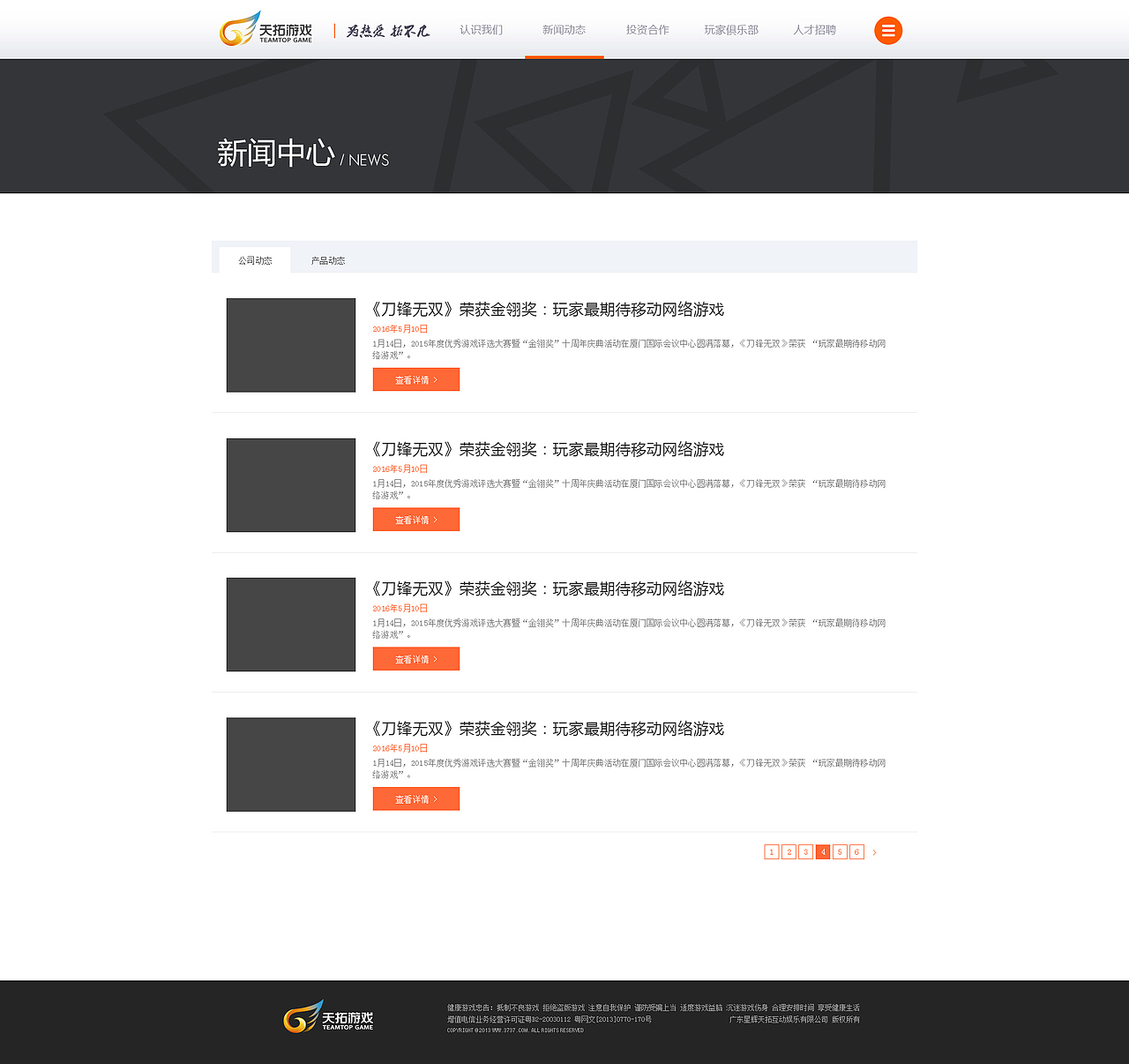Viewport: 1129px width, 1064px height.
Task: Click the Teamtop Game logo in header
Action: (265, 29)
